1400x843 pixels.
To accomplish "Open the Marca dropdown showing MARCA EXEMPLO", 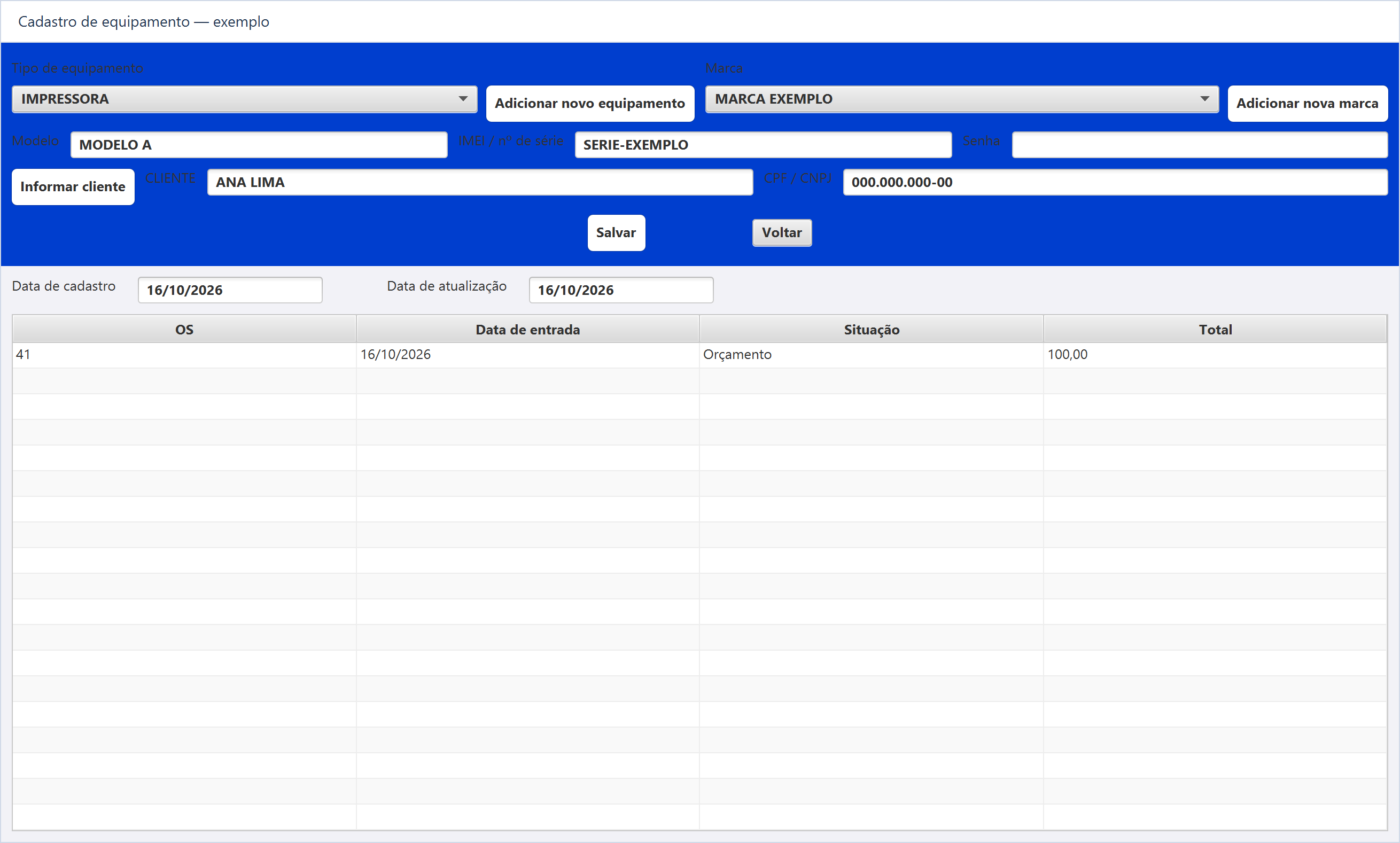I will pyautogui.click(x=961, y=99).
